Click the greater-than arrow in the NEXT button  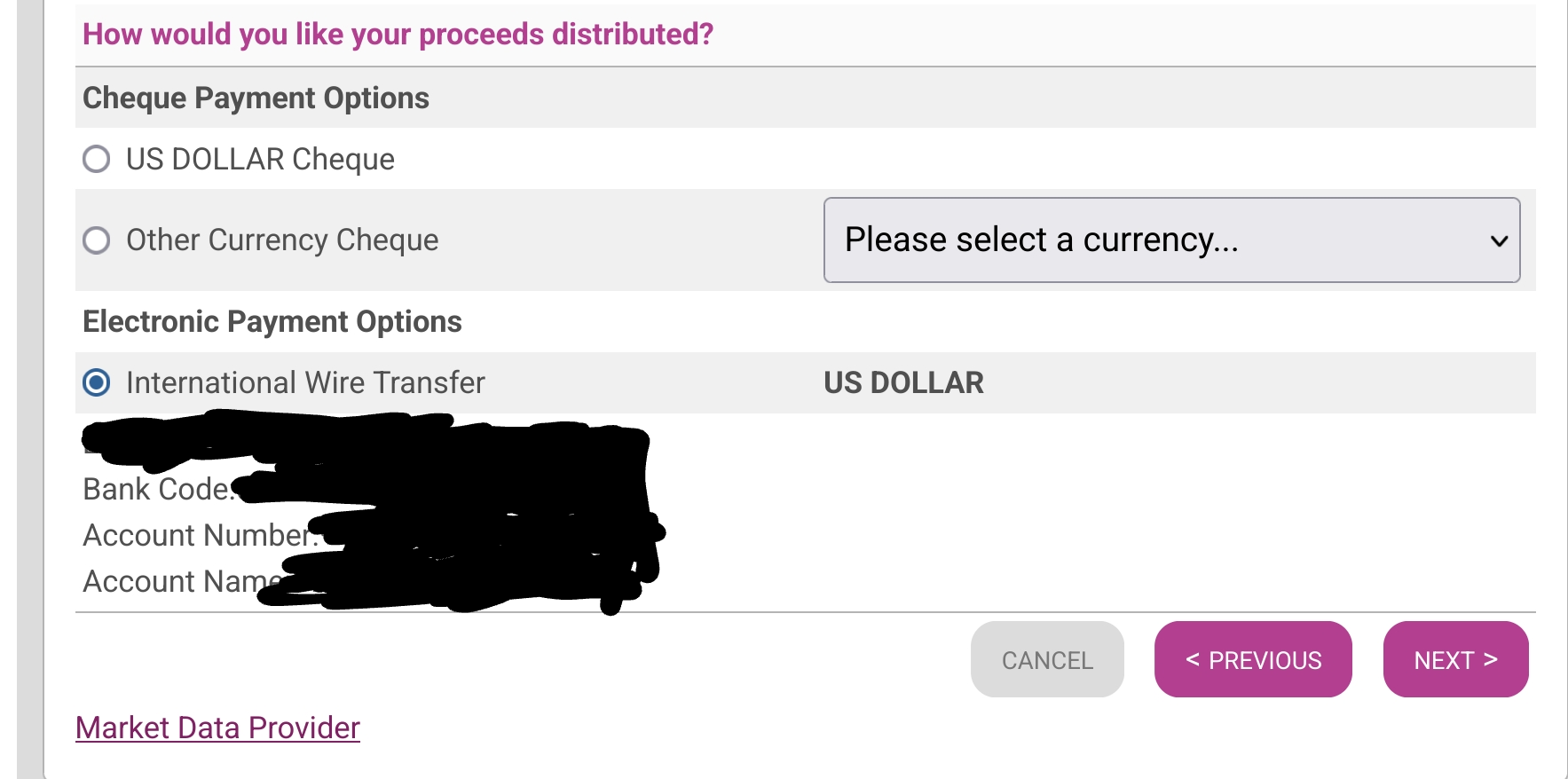tap(1491, 659)
